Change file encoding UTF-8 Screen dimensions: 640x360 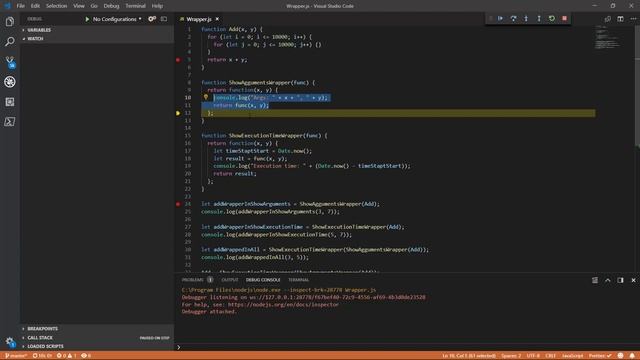pos(533,356)
